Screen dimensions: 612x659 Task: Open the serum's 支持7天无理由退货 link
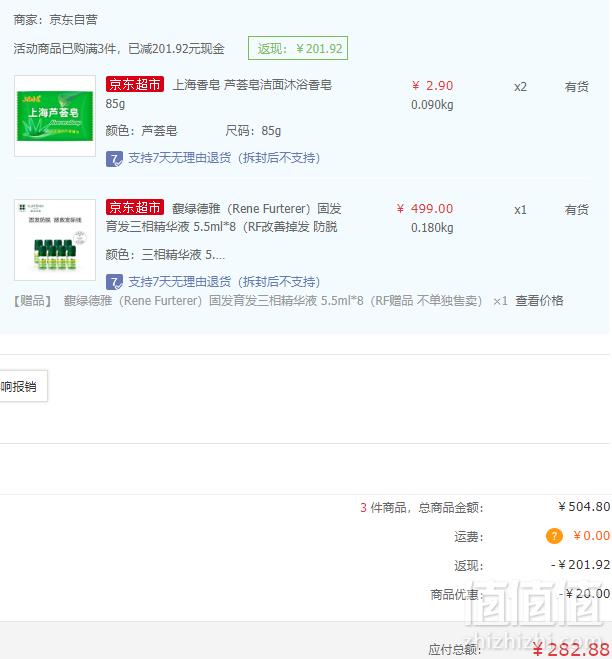pyautogui.click(x=224, y=282)
